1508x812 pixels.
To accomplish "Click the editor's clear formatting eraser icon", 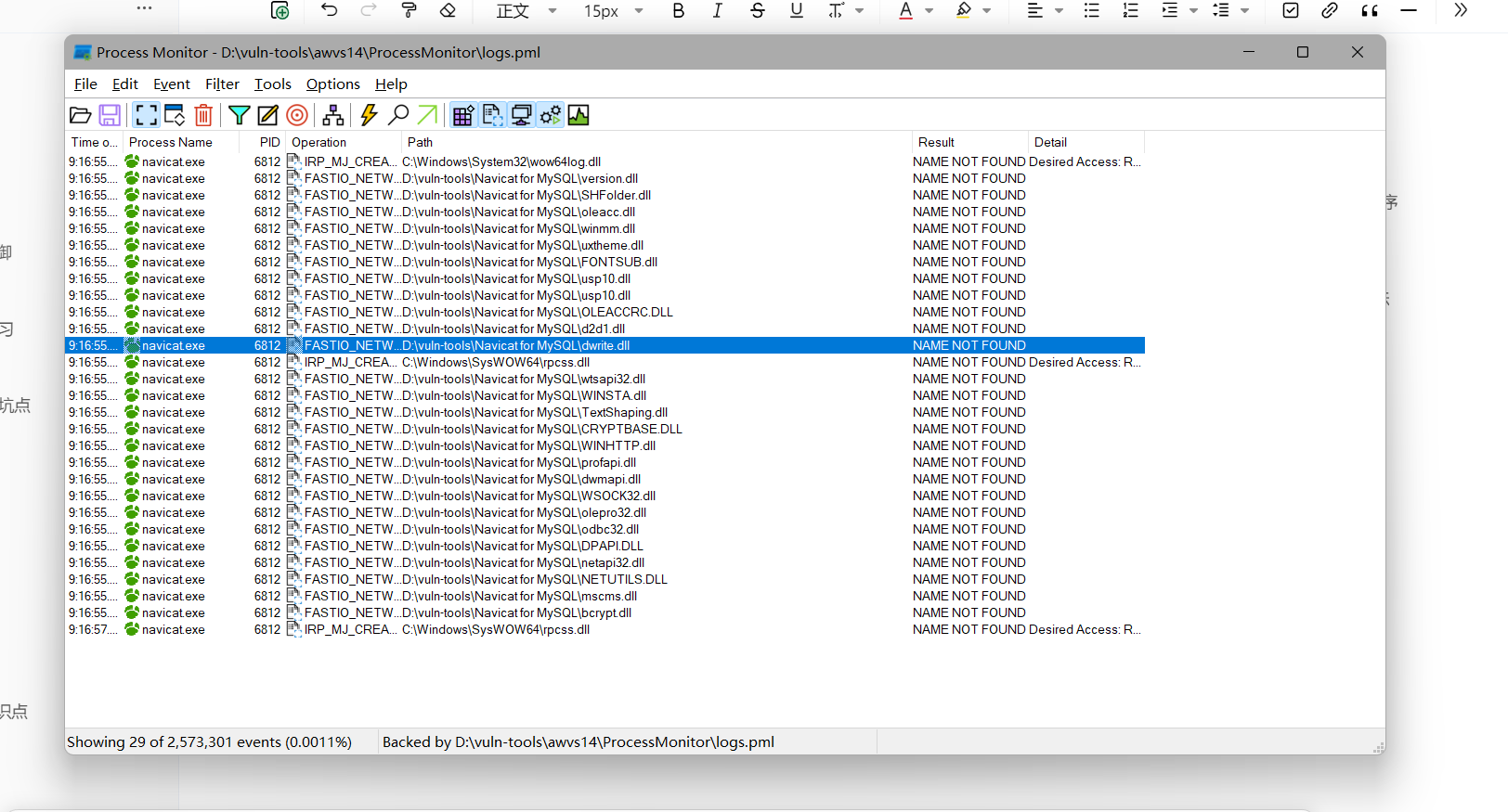I will pyautogui.click(x=448, y=10).
